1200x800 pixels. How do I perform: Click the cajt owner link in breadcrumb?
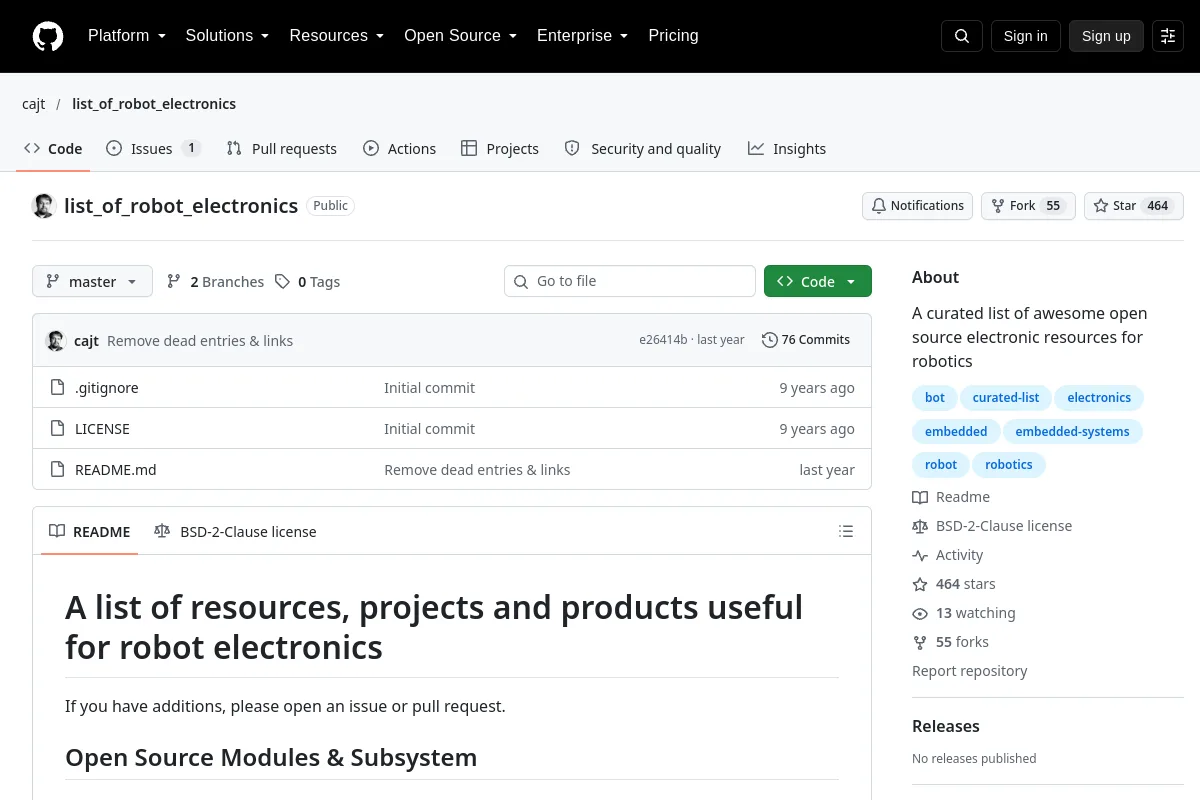(34, 104)
